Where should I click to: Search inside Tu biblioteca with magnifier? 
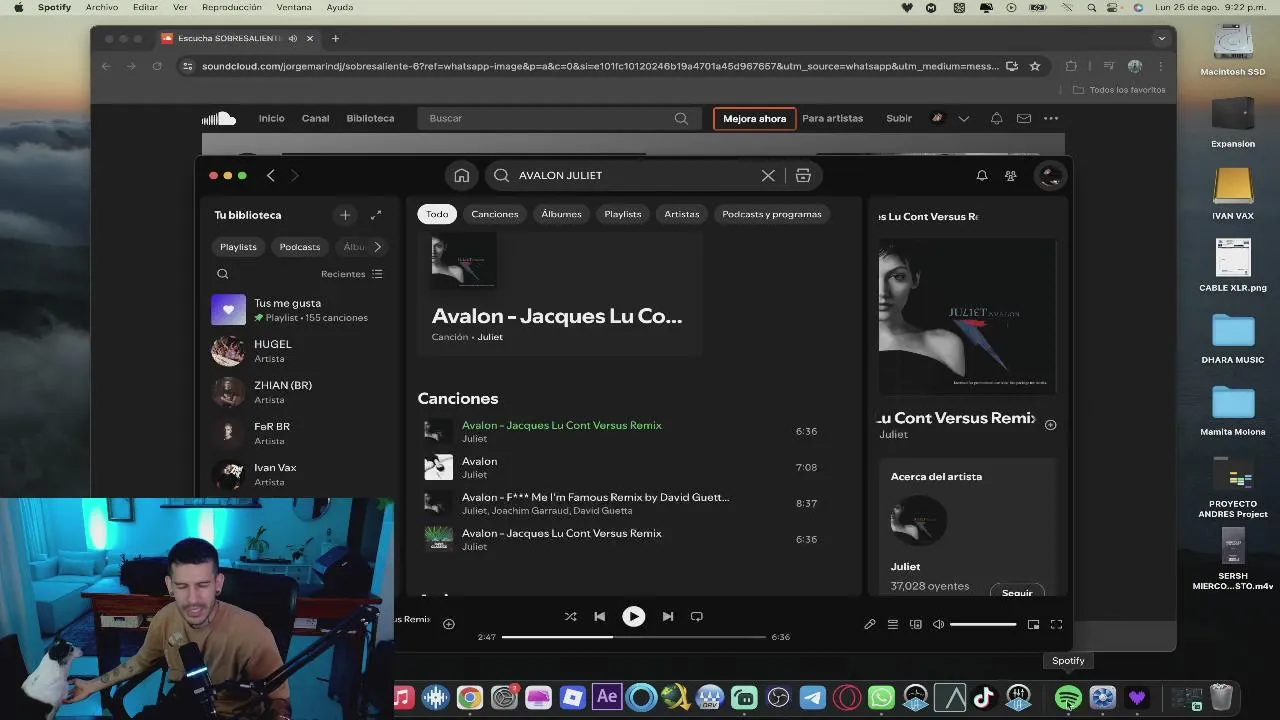[x=223, y=274]
